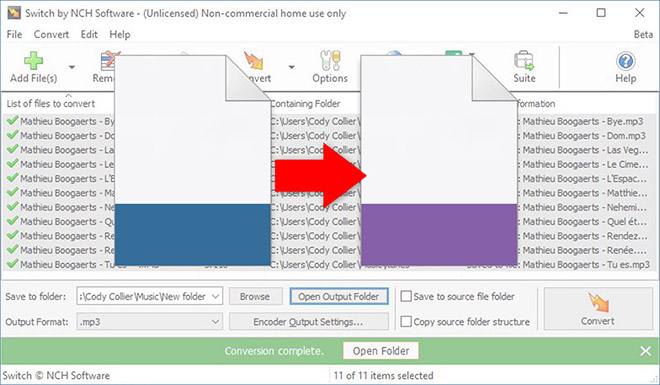Open the Output Format .mp3 dropdown
Image resolution: width=660 pixels, height=385 pixels.
(x=150, y=322)
